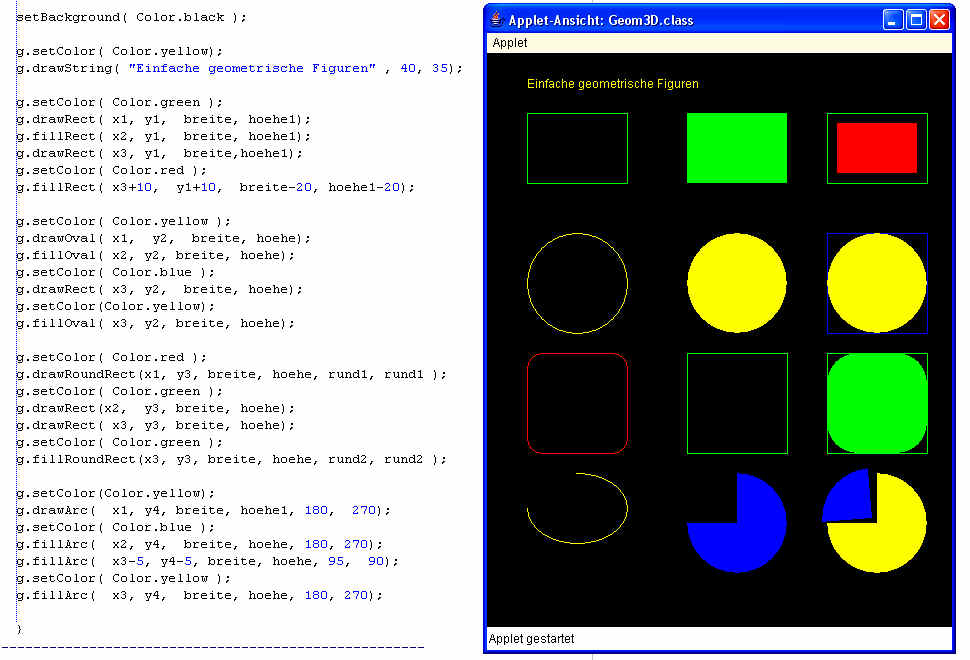Click the 'Applet gestartet' status bar
Viewport: 970px width, 660px height.
[x=531, y=639]
